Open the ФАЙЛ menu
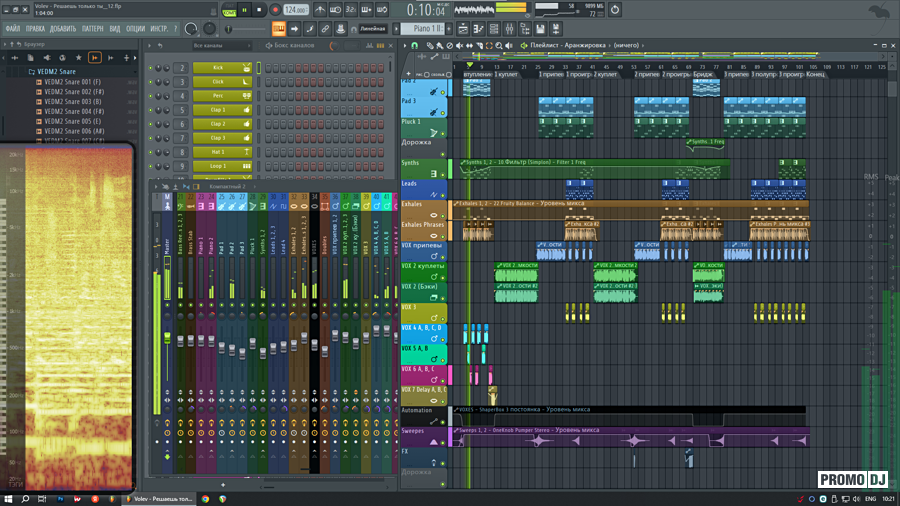 12,29
